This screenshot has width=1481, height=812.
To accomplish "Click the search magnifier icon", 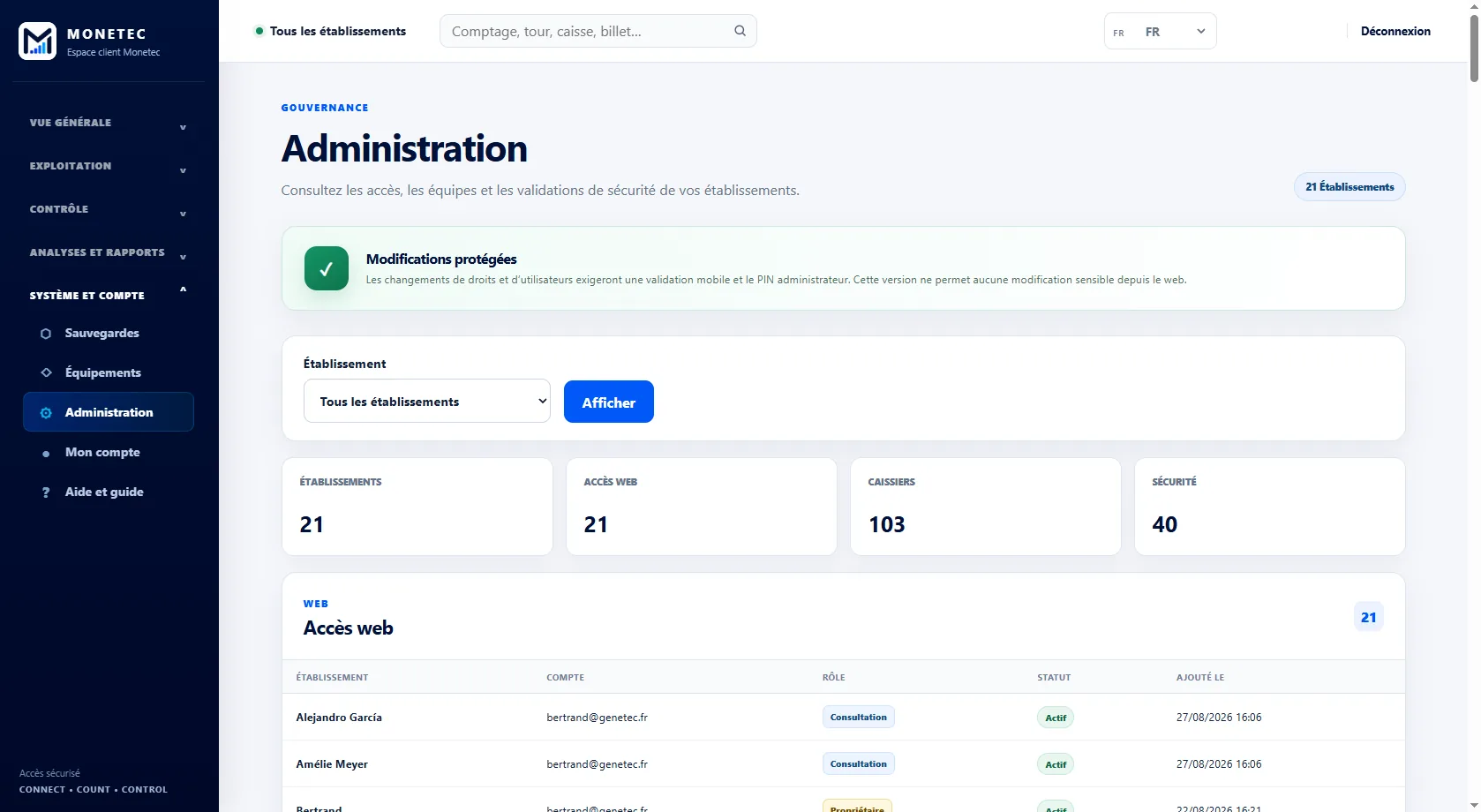I will [x=740, y=31].
